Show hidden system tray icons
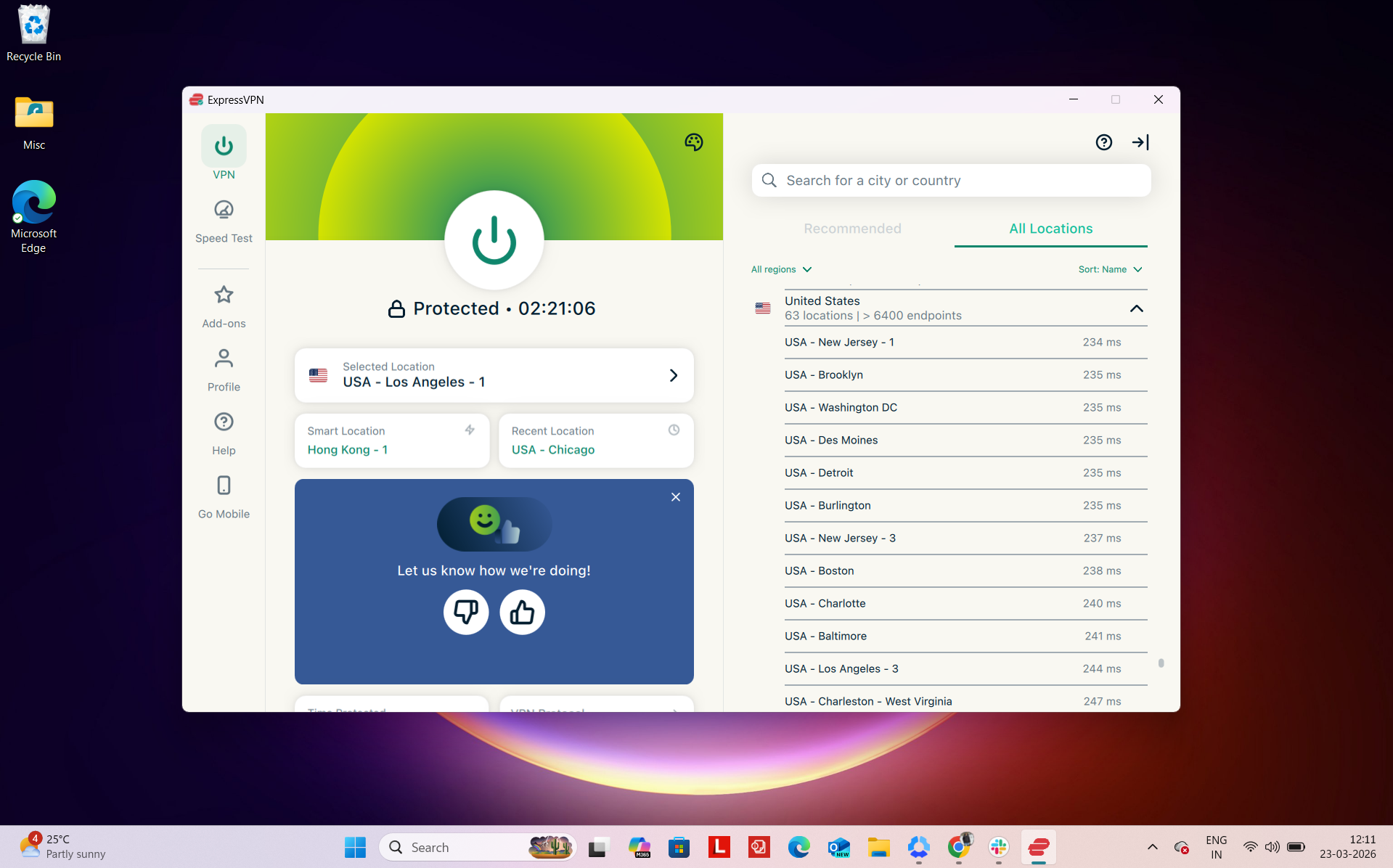This screenshot has width=1393, height=868. click(1152, 847)
